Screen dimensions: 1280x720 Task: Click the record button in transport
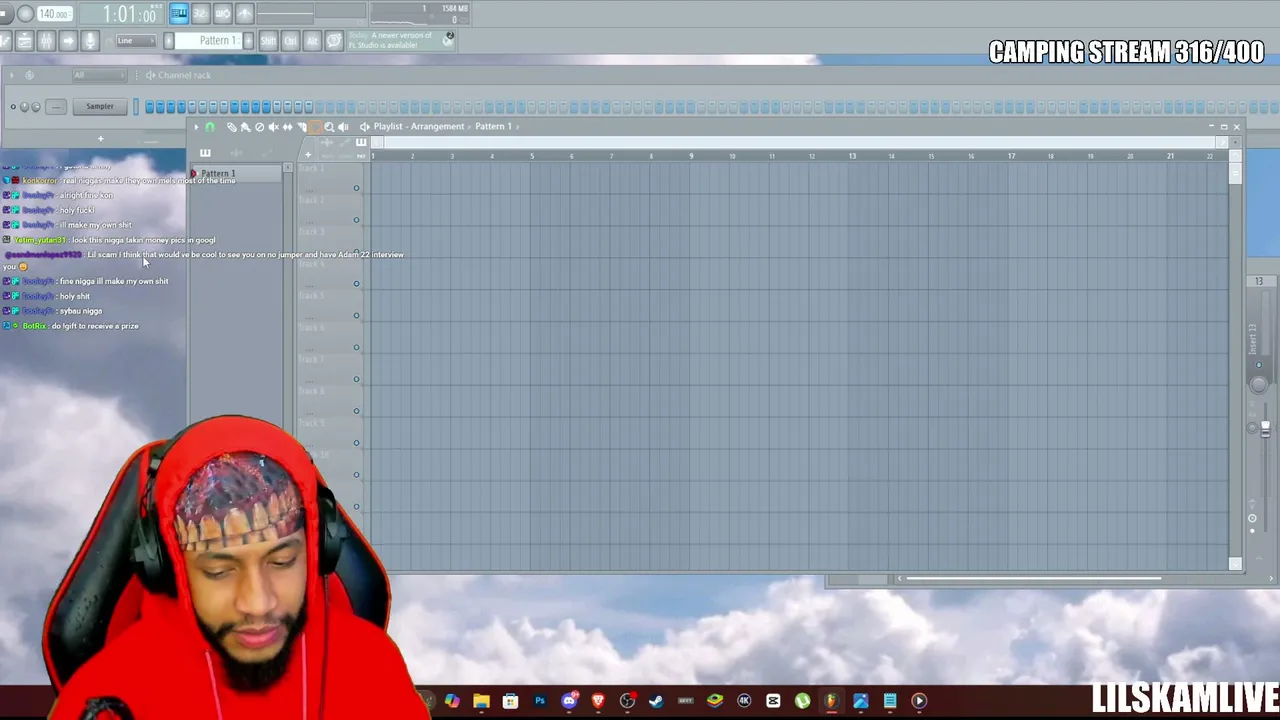click(25, 14)
